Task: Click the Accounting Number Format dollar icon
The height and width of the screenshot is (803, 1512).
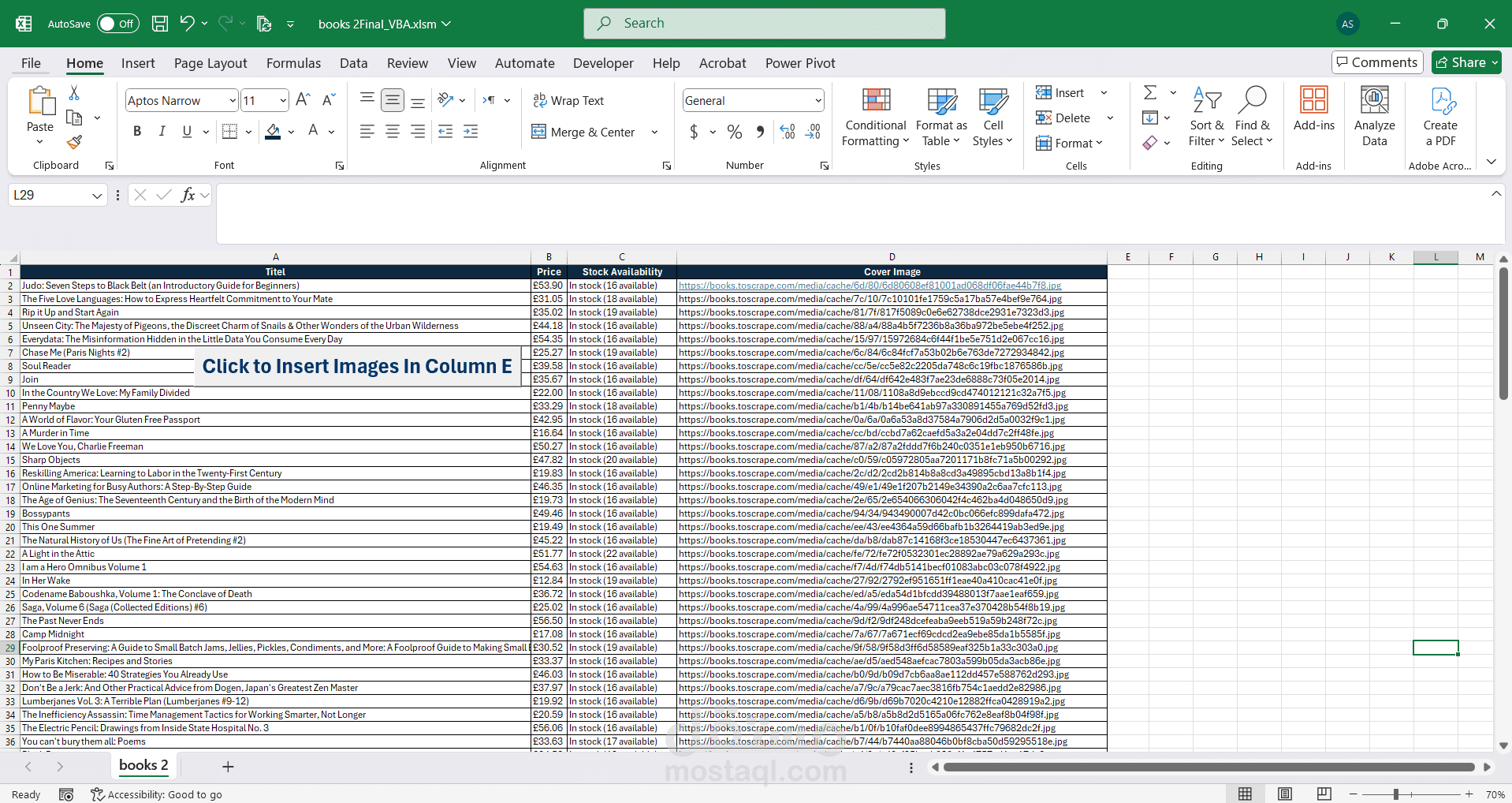Action: (x=694, y=132)
